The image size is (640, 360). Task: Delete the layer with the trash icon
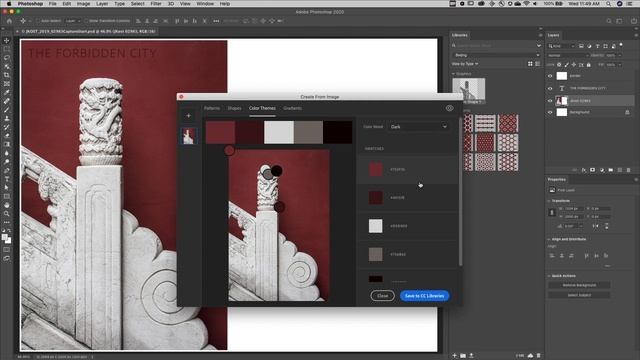coord(629,170)
